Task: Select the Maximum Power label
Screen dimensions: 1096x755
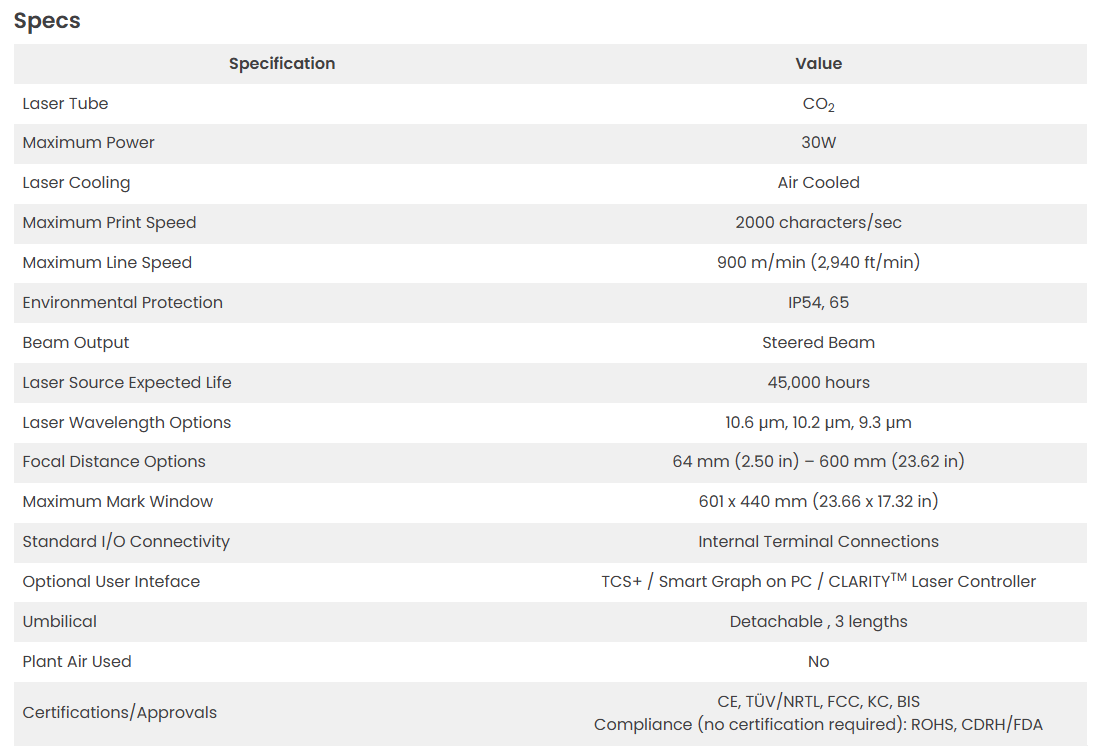Action: pyautogui.click(x=88, y=143)
